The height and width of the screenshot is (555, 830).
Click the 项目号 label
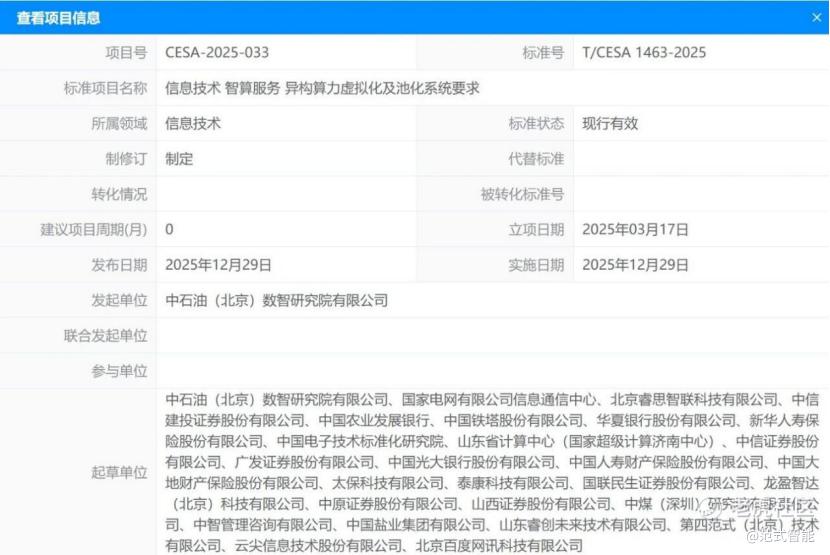tap(126, 52)
